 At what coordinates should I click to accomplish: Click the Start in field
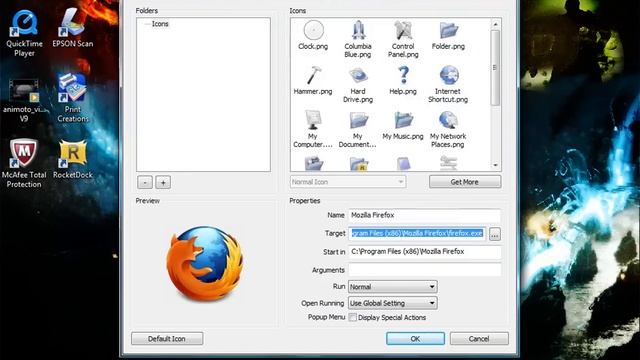pyautogui.click(x=424, y=252)
